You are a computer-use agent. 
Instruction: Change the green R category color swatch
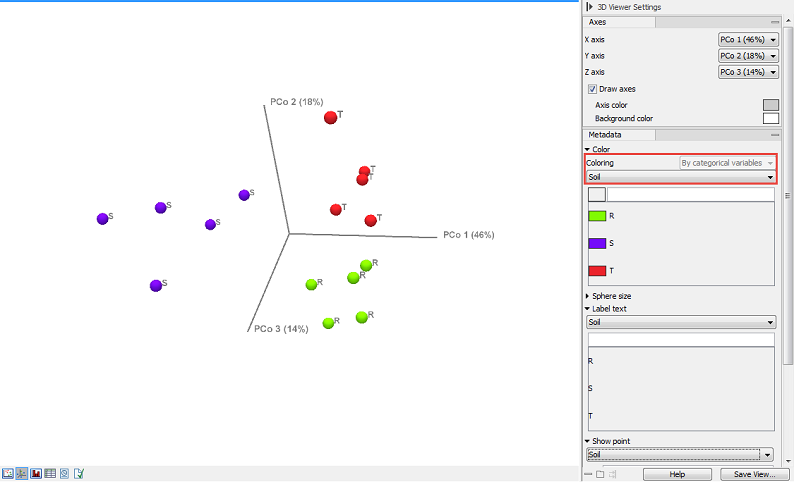(597, 215)
